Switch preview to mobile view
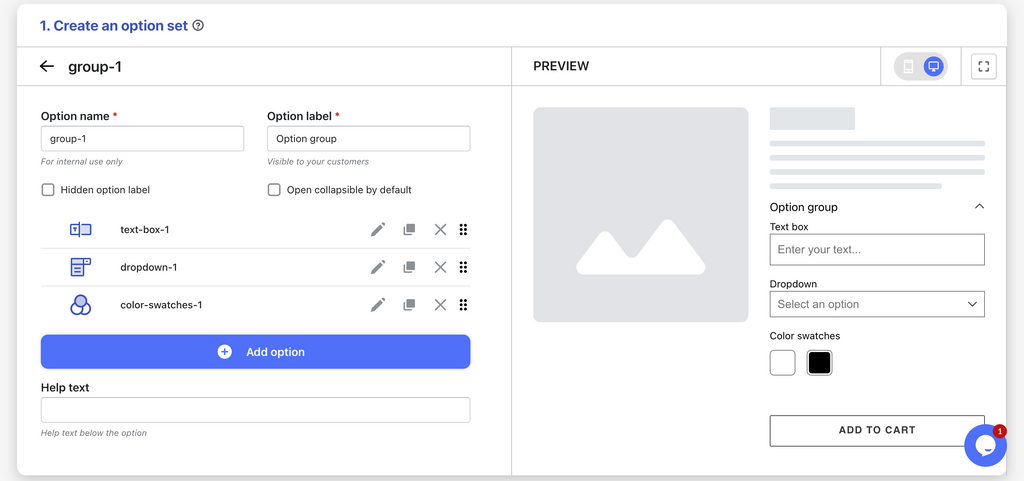The width and height of the screenshot is (1024, 481). [x=908, y=66]
